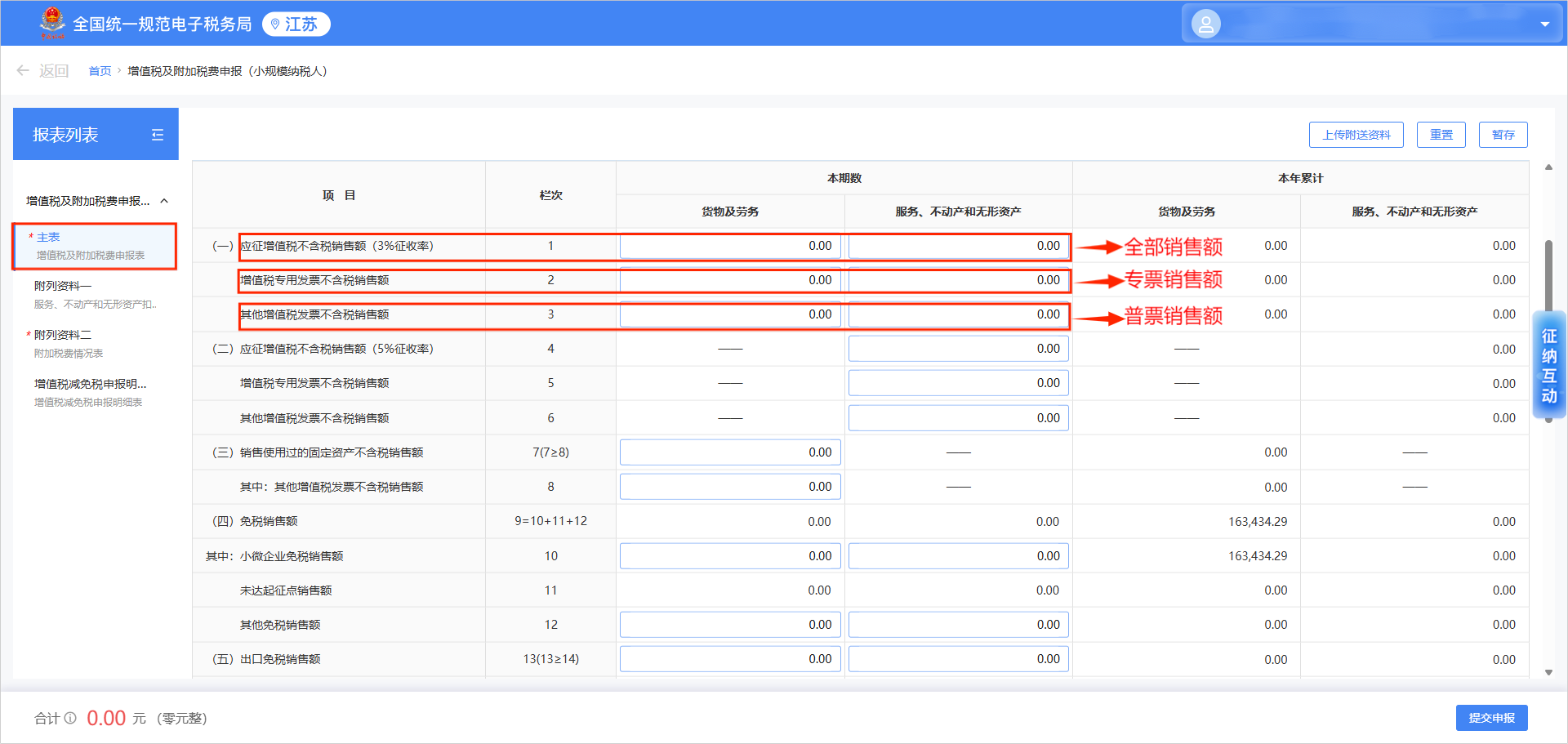
Task: Submit the form with 提交申报
Action: pyautogui.click(x=1491, y=718)
